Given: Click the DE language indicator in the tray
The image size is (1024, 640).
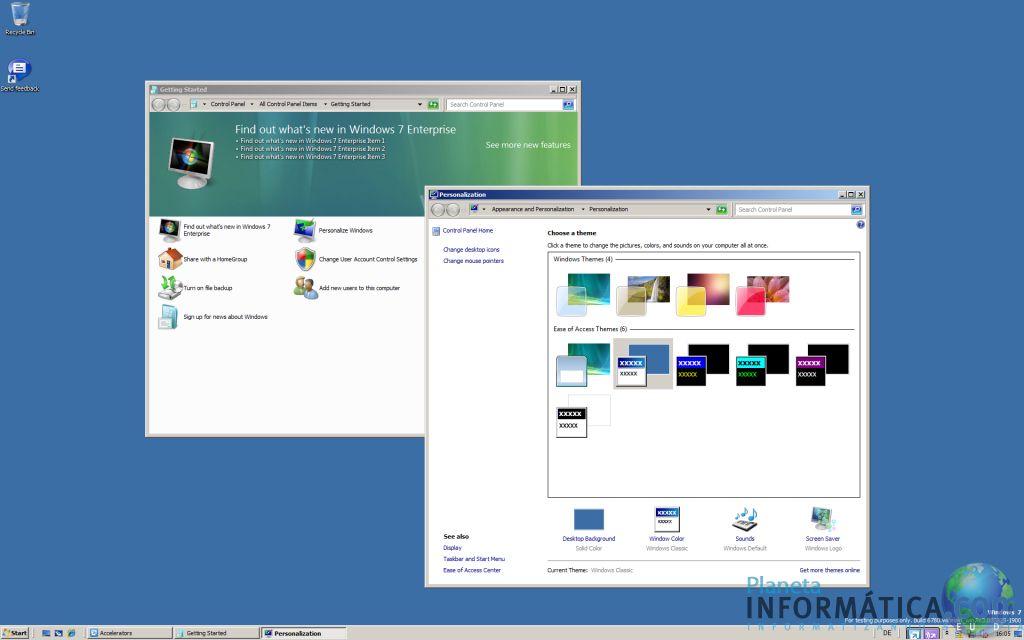Looking at the screenshot, I should [x=887, y=633].
